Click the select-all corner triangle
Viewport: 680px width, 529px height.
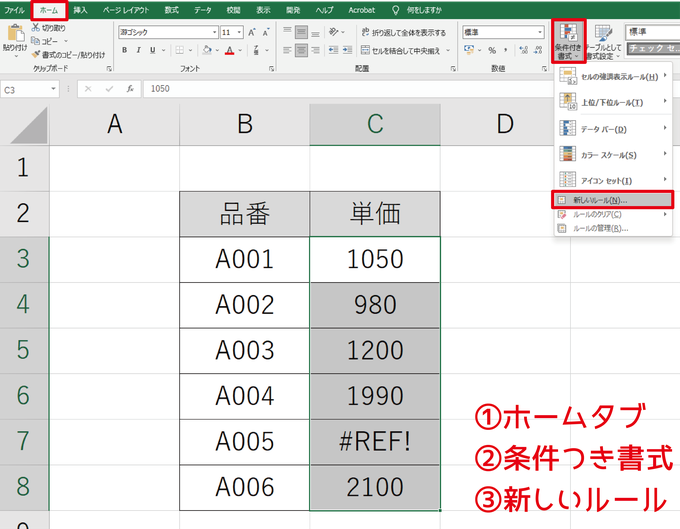pos(29,126)
